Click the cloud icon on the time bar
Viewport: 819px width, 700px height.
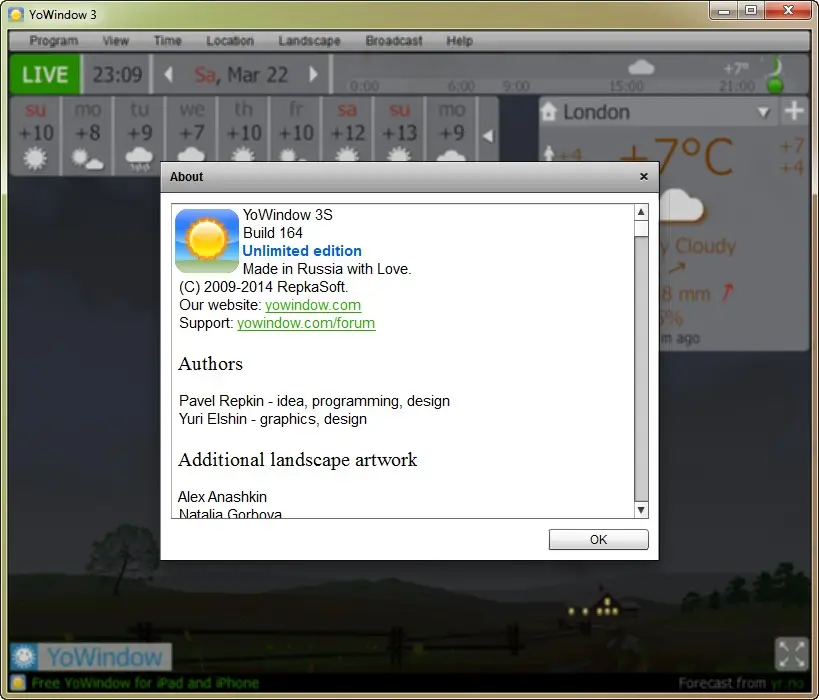[x=641, y=67]
